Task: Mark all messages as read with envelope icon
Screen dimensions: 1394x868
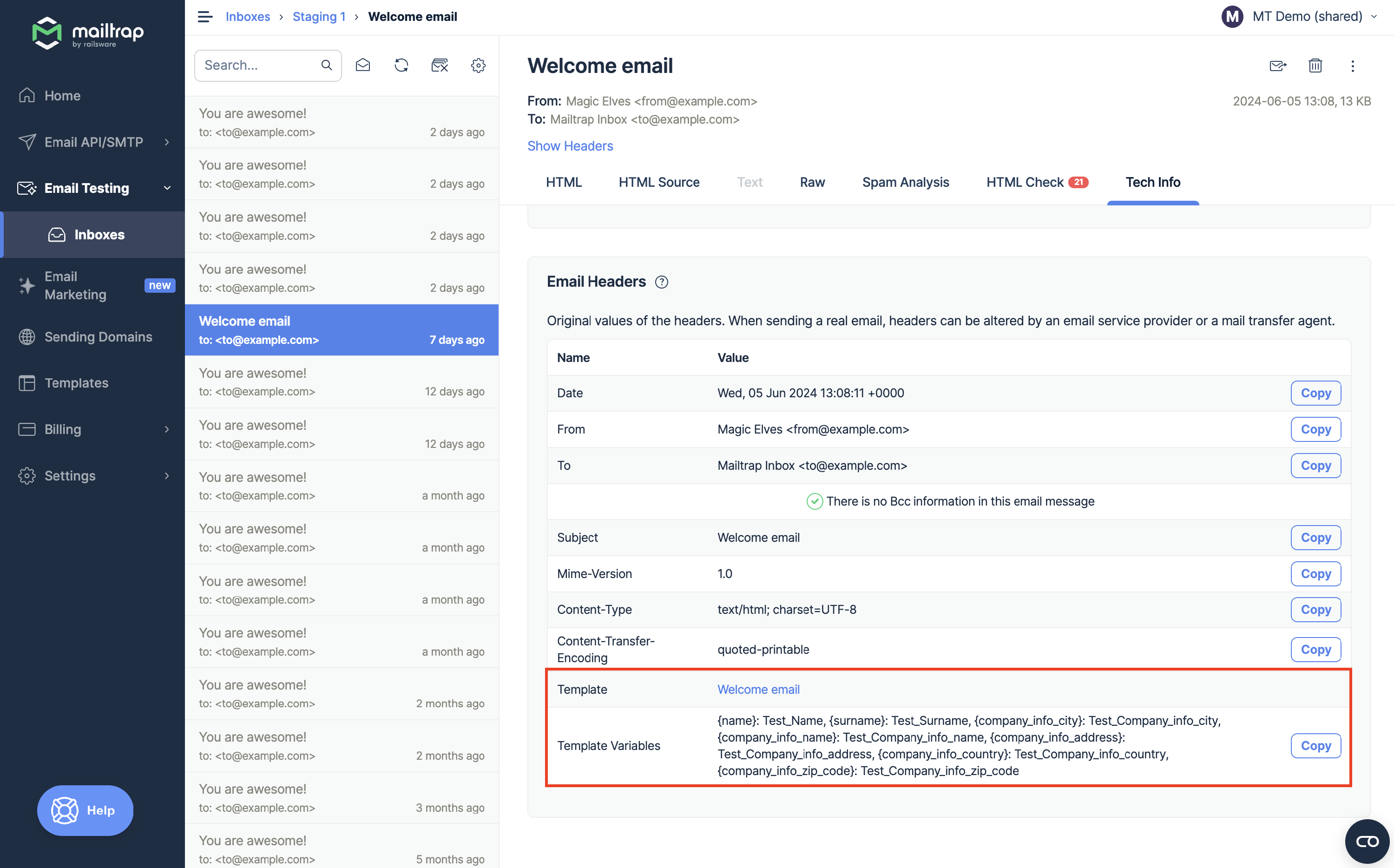Action: [x=363, y=66]
